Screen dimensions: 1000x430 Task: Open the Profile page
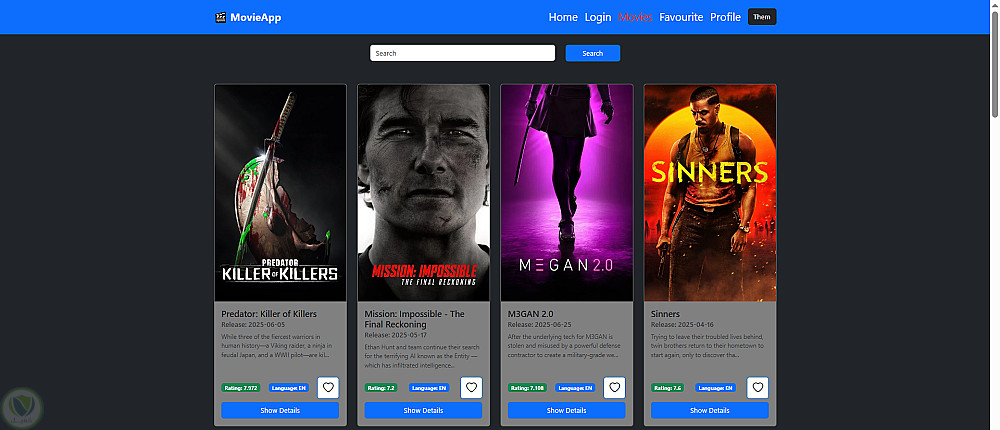[x=726, y=17]
